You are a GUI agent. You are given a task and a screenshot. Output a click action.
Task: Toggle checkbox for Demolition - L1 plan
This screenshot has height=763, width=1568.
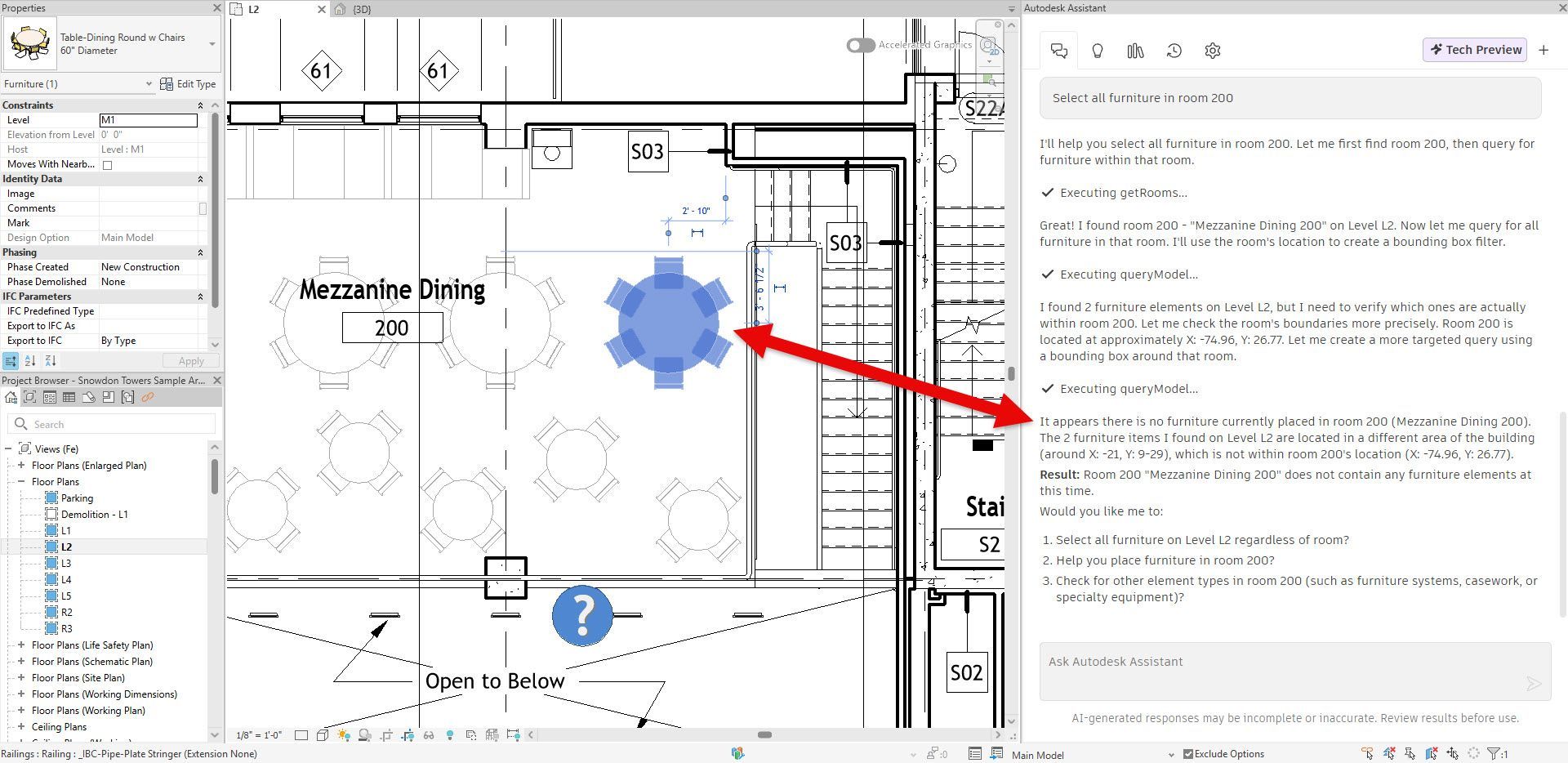tap(51, 515)
